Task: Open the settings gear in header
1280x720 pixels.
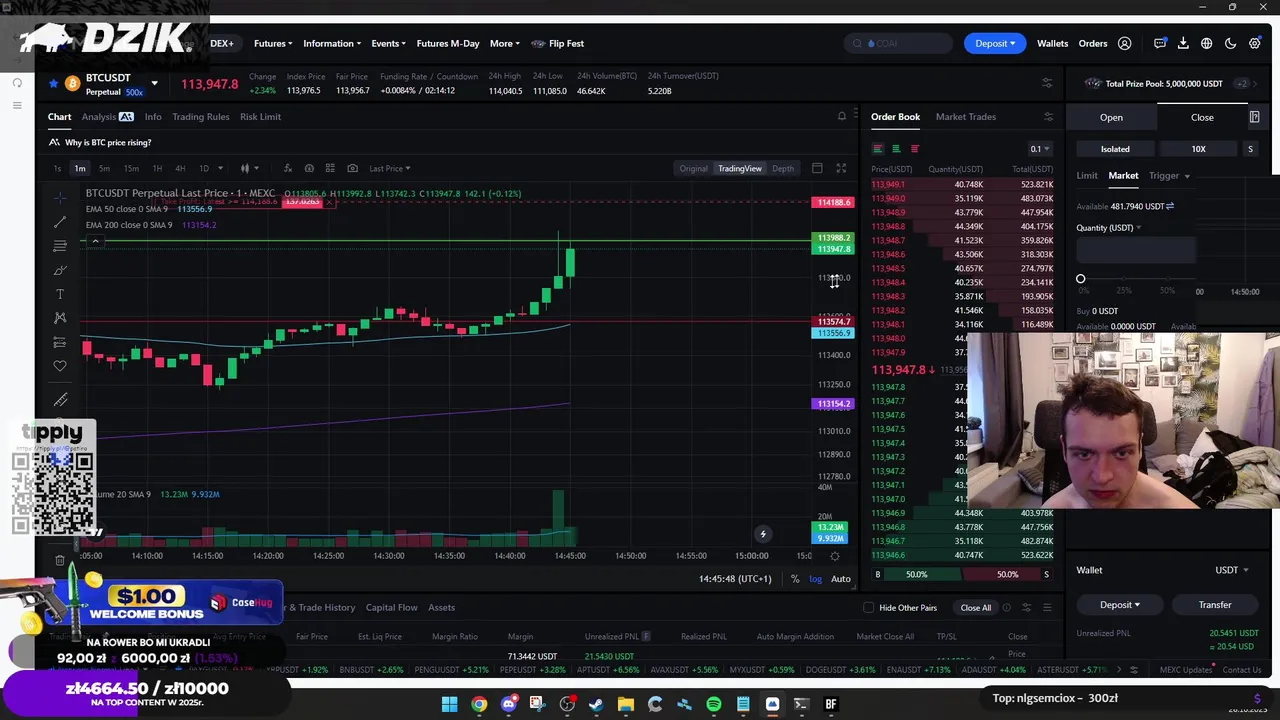Action: coord(1255,44)
